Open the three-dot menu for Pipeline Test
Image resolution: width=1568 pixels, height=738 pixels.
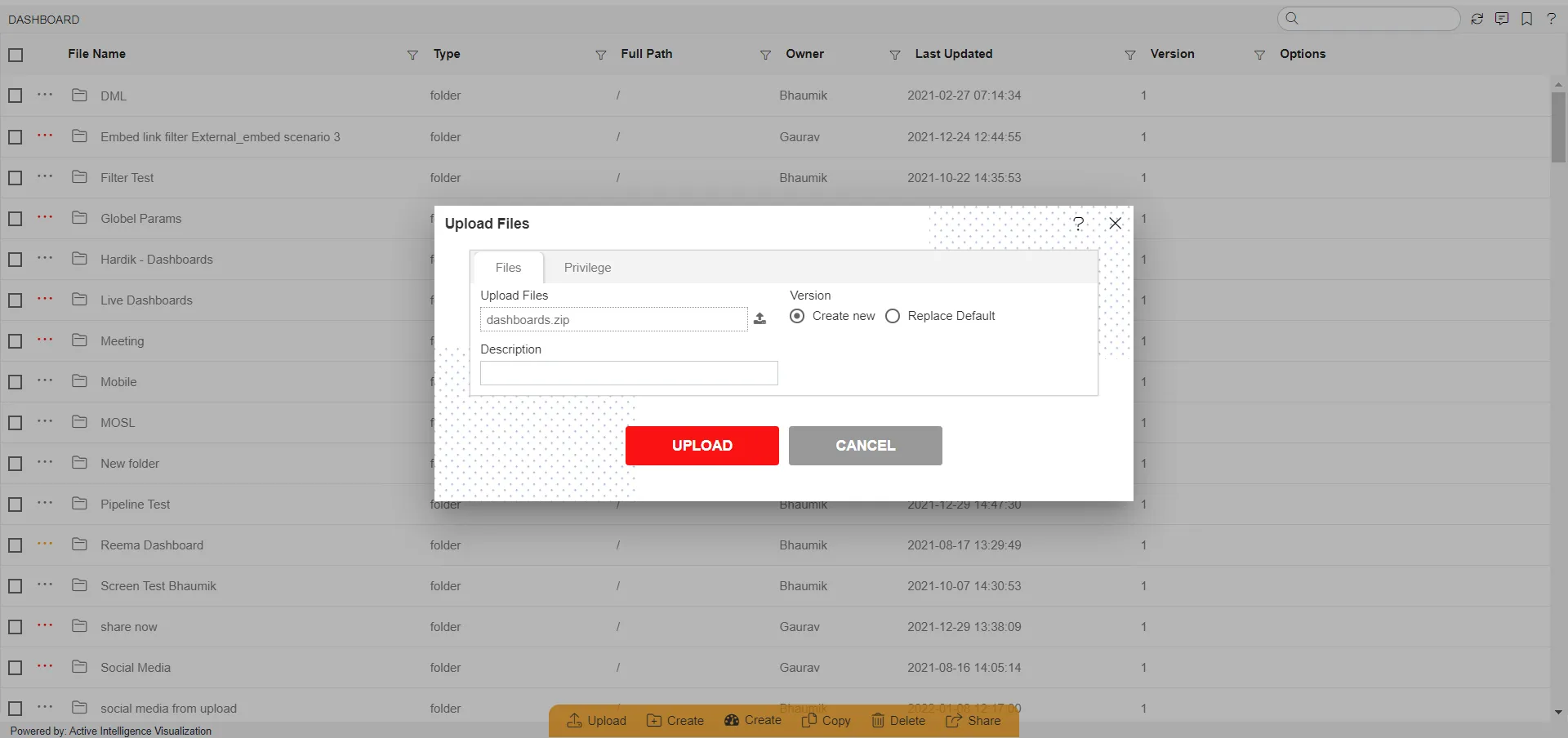[x=45, y=503]
